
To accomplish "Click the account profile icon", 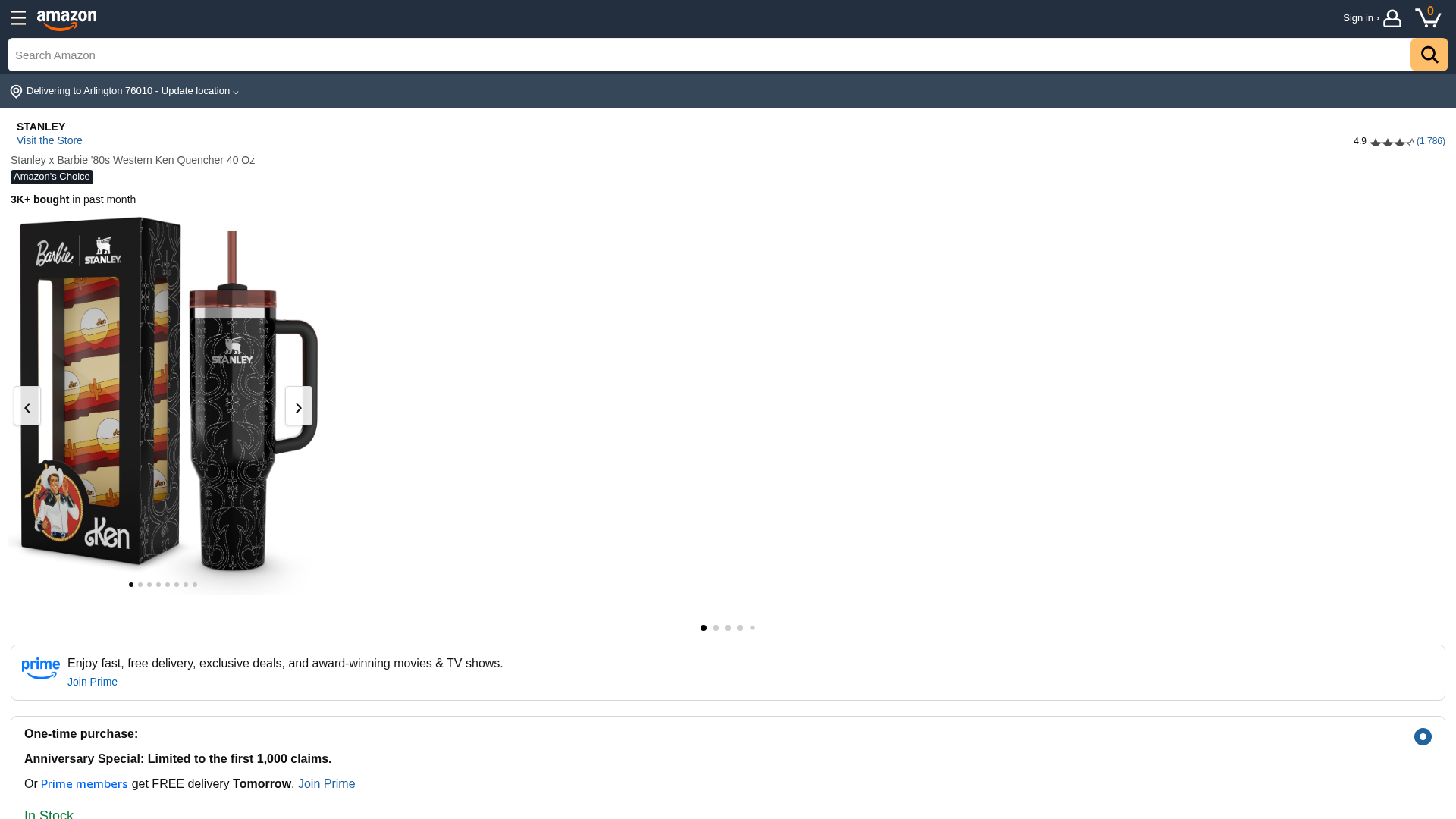I will coord(1392,18).
